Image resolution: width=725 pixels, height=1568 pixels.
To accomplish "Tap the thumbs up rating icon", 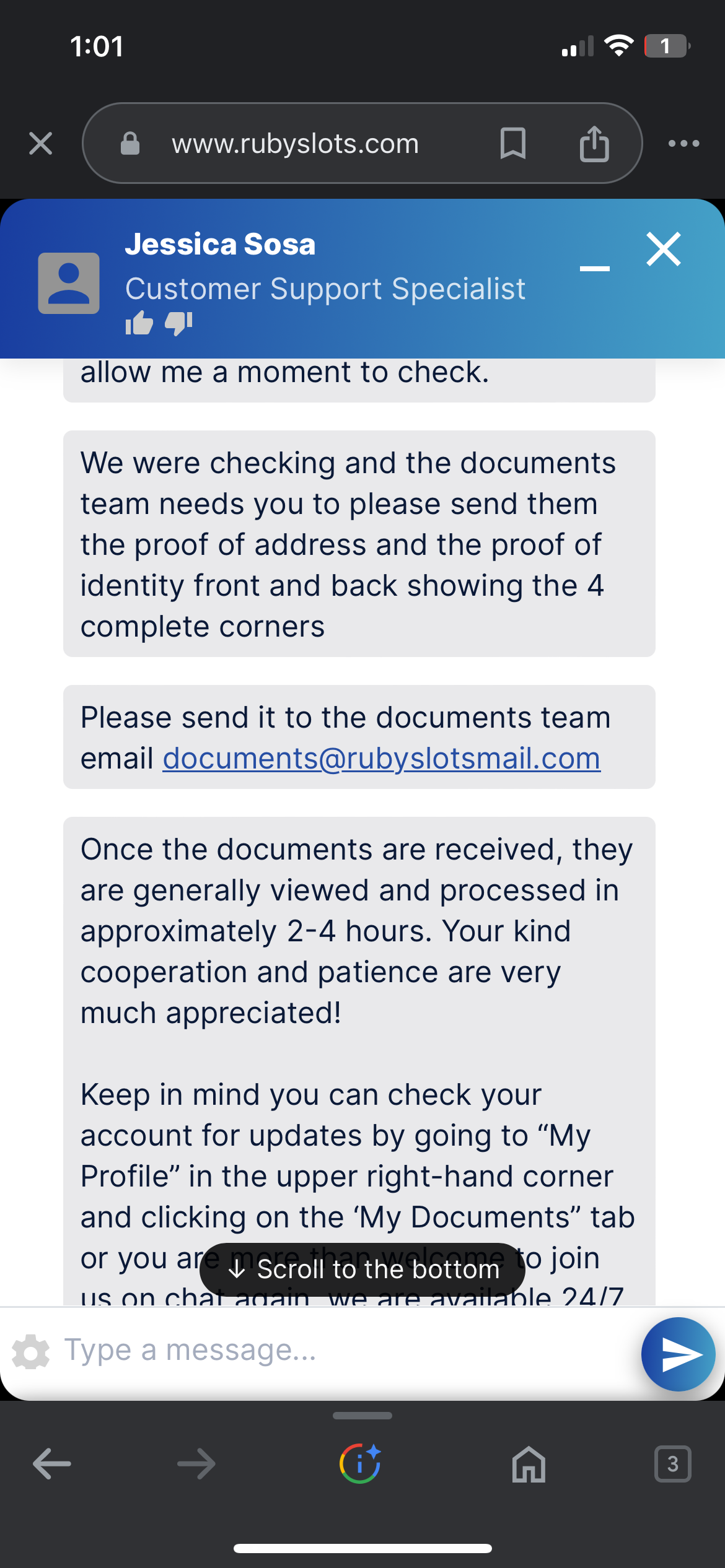I will [x=139, y=323].
